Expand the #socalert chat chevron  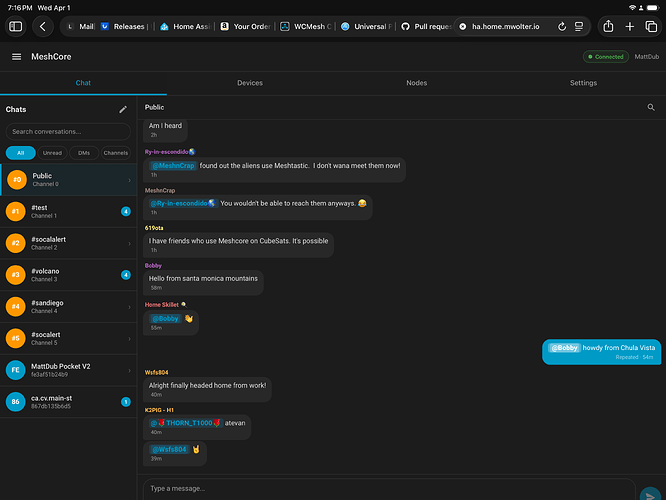pyautogui.click(x=129, y=339)
